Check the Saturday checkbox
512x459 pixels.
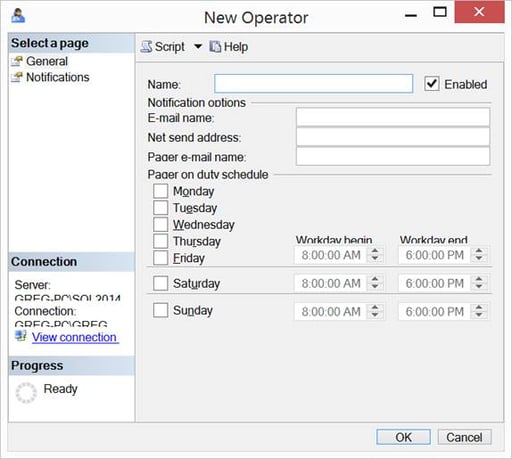(160, 283)
